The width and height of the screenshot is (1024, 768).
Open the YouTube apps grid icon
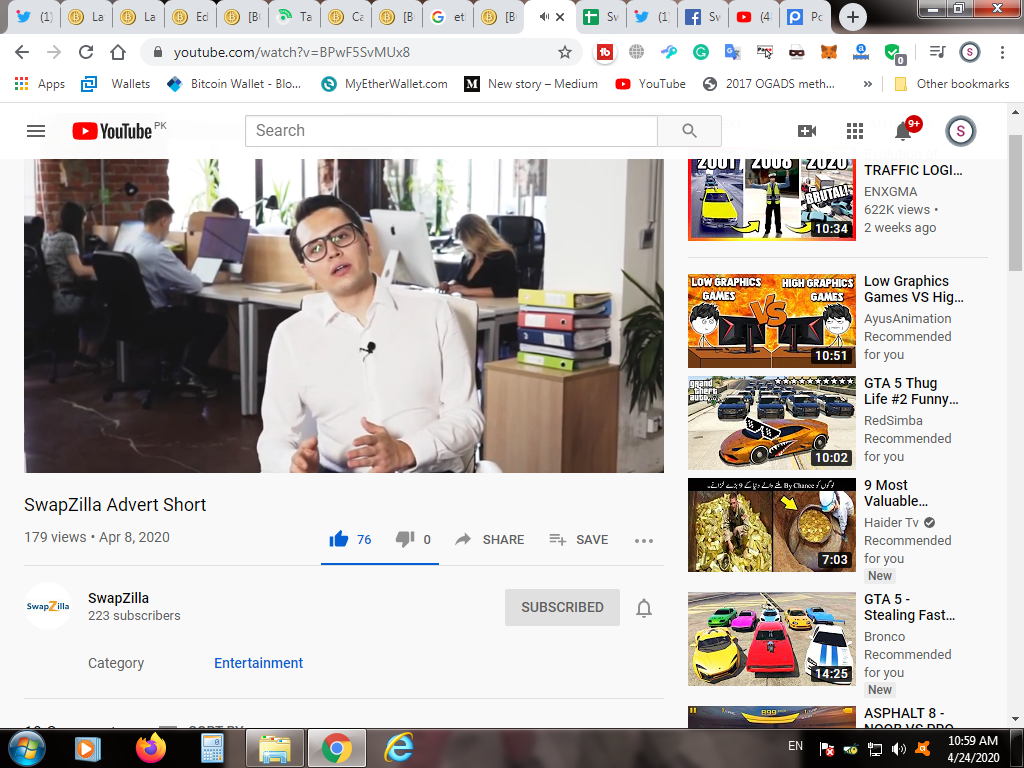[x=855, y=131]
